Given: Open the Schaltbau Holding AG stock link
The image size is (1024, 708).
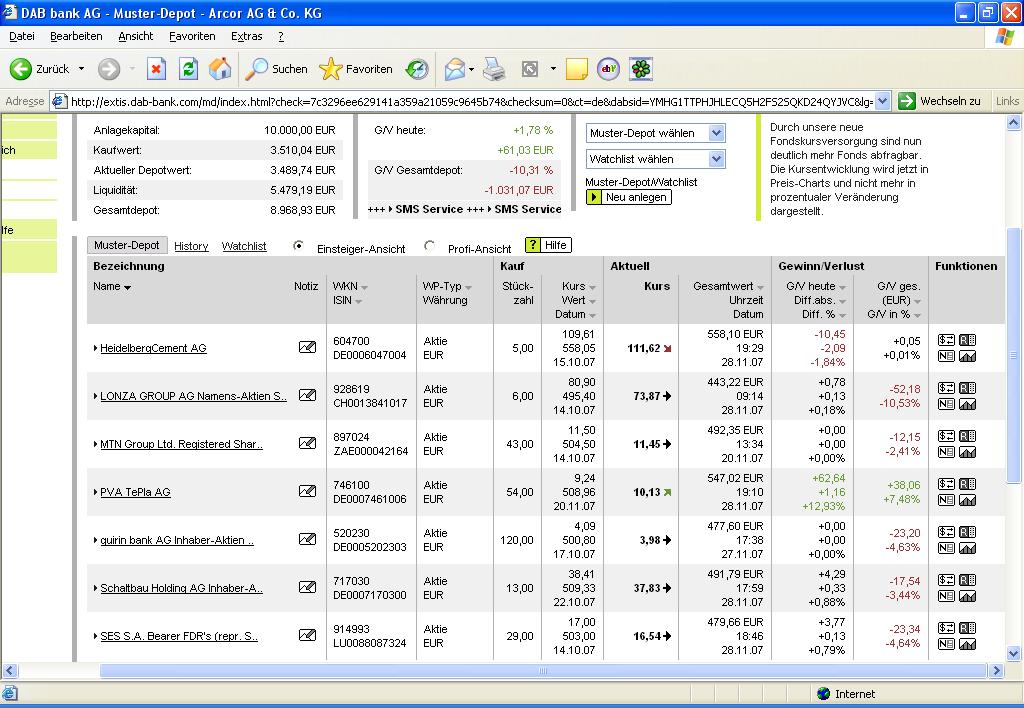Looking at the screenshot, I should pos(181,588).
